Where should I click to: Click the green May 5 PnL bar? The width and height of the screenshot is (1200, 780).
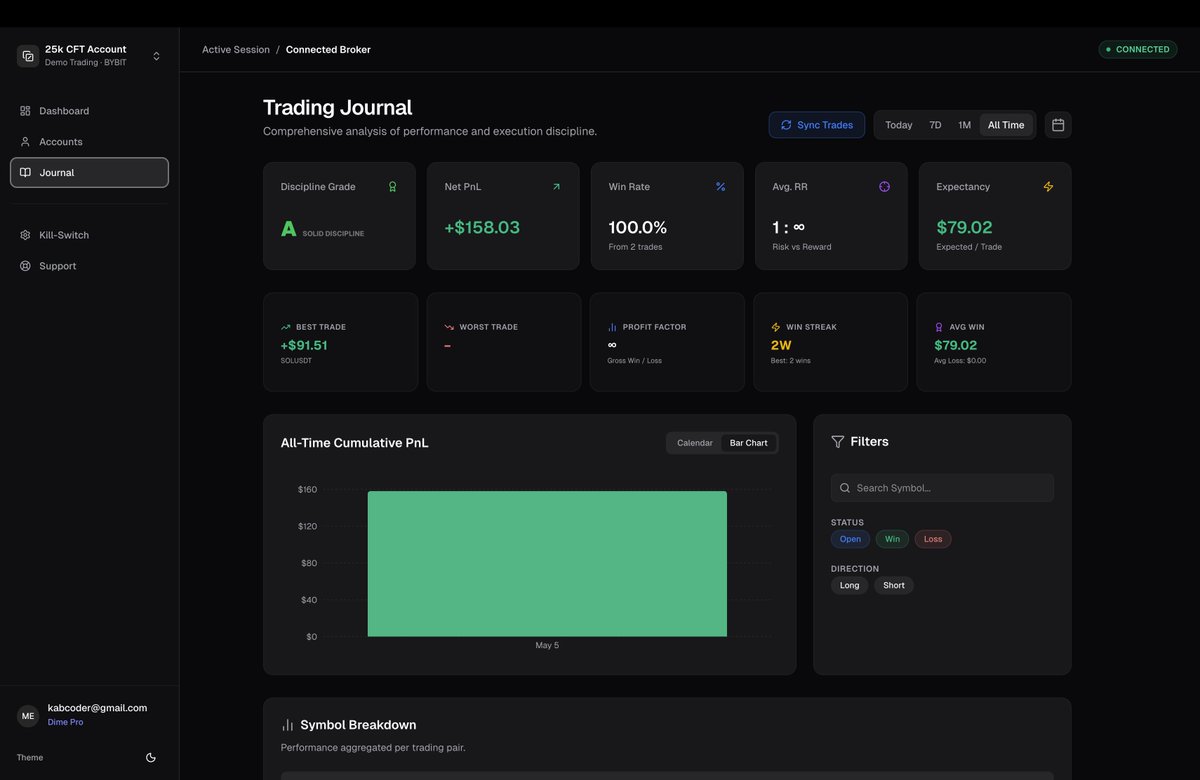coord(547,564)
